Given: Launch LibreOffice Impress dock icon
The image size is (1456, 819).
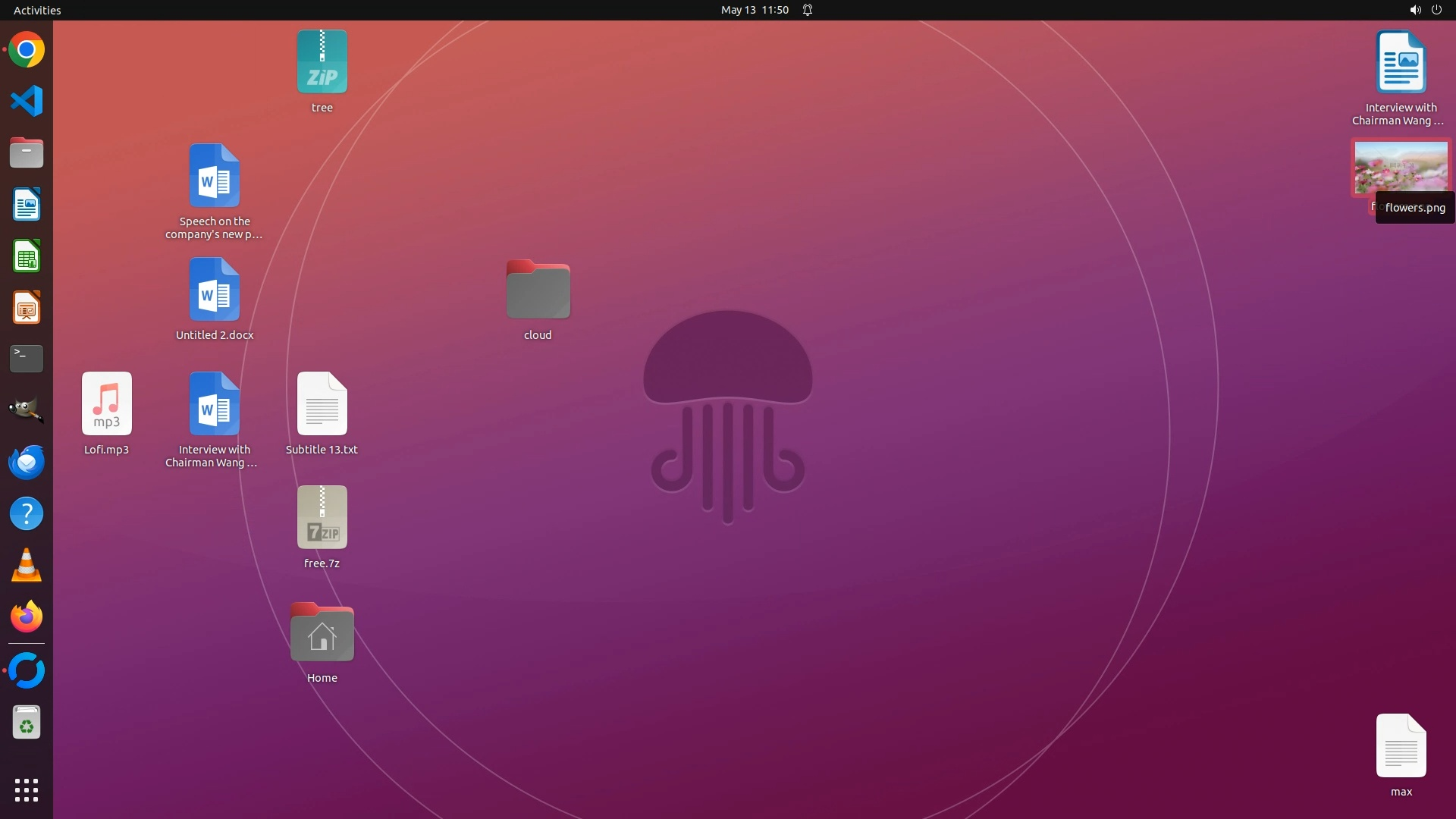Looking at the screenshot, I should click(27, 308).
